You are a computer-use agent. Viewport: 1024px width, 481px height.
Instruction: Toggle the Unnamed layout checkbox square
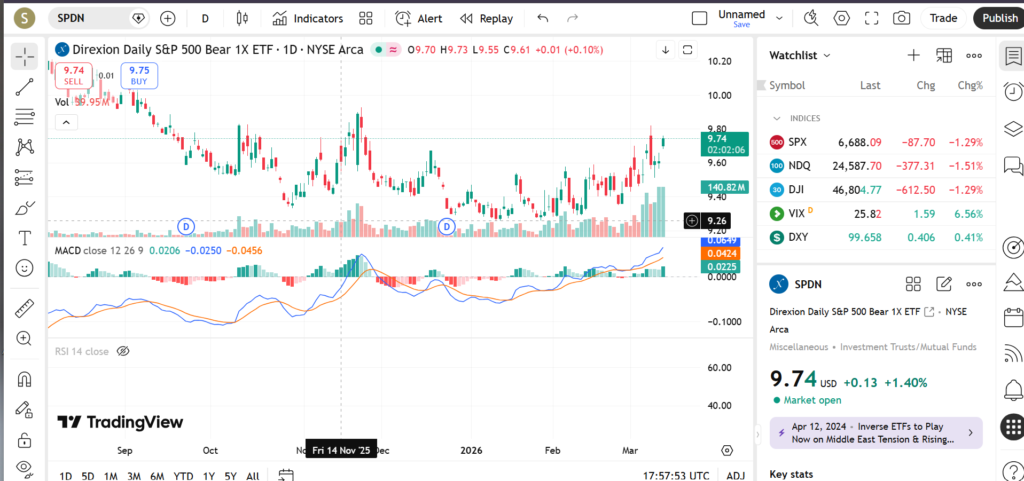[x=700, y=18]
